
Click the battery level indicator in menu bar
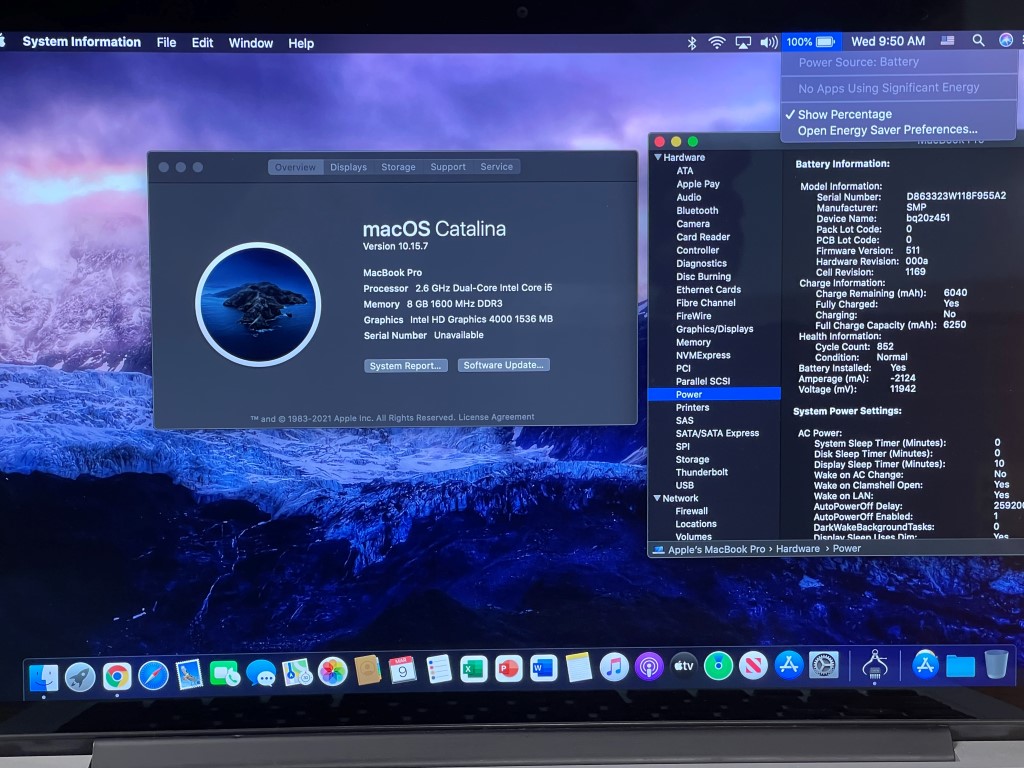tap(811, 42)
